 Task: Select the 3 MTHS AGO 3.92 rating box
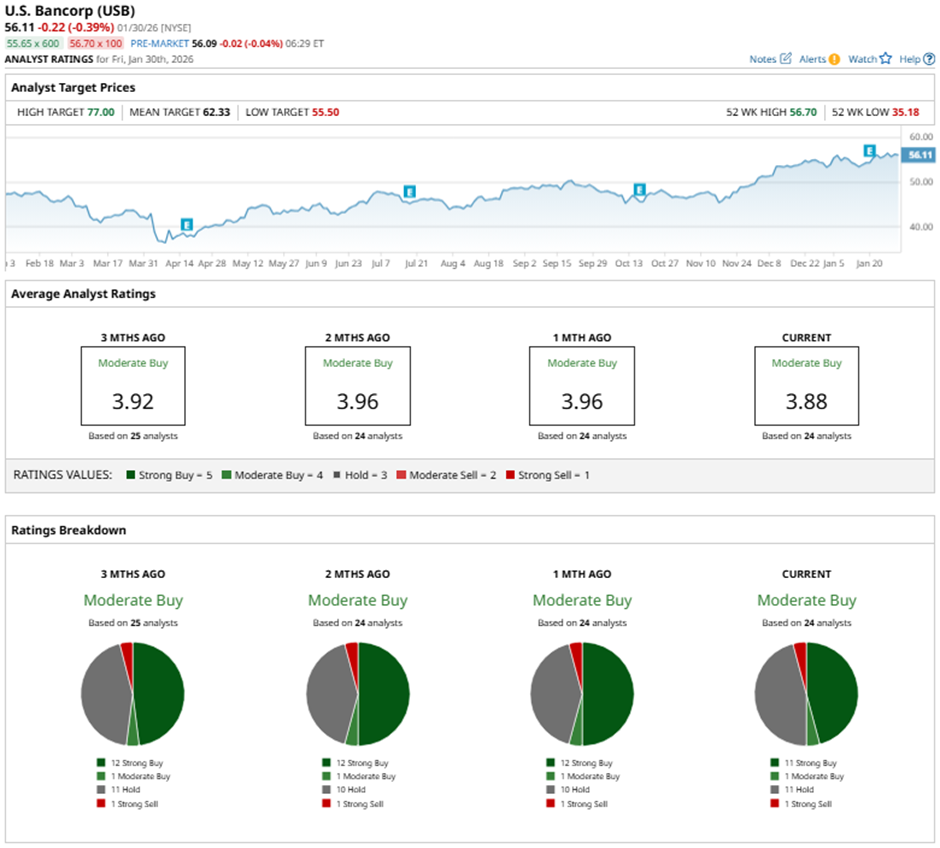coord(133,386)
